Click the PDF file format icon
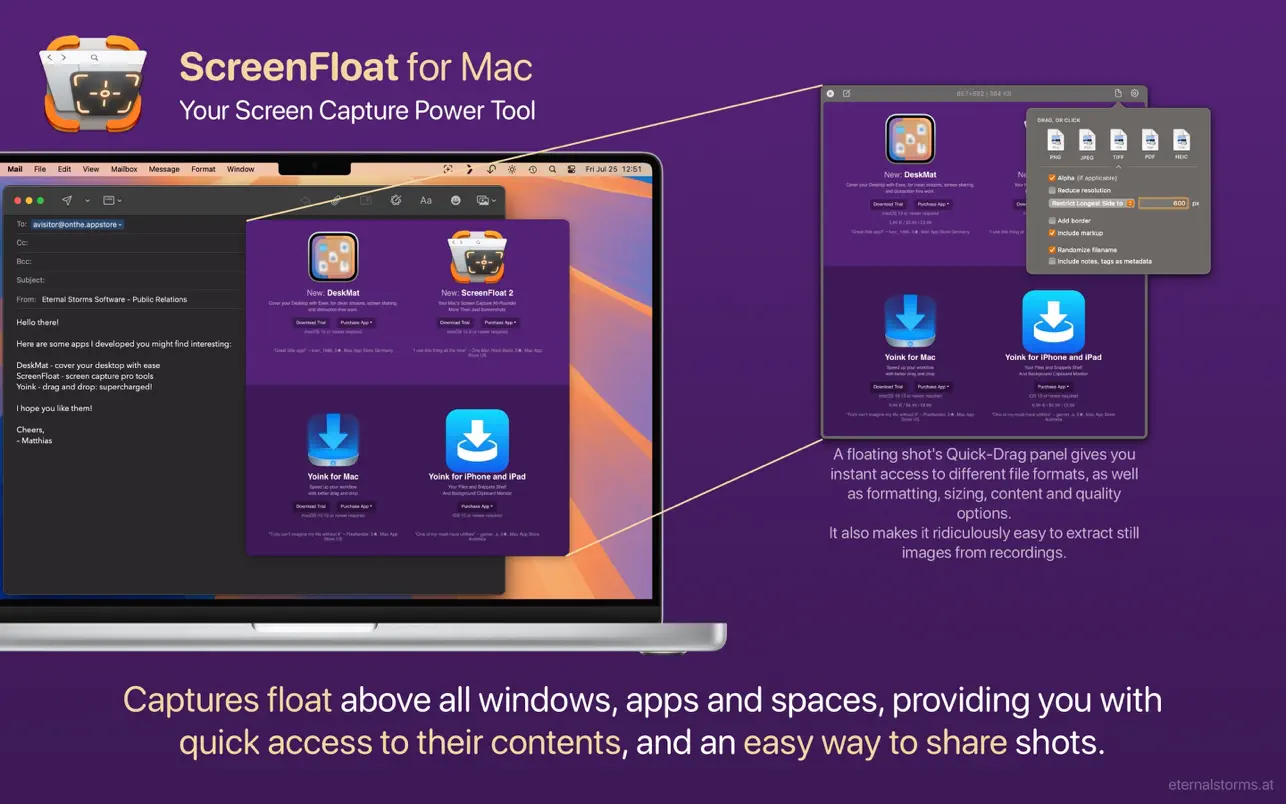Screen dimensions: 1286x804 [x=1150, y=141]
